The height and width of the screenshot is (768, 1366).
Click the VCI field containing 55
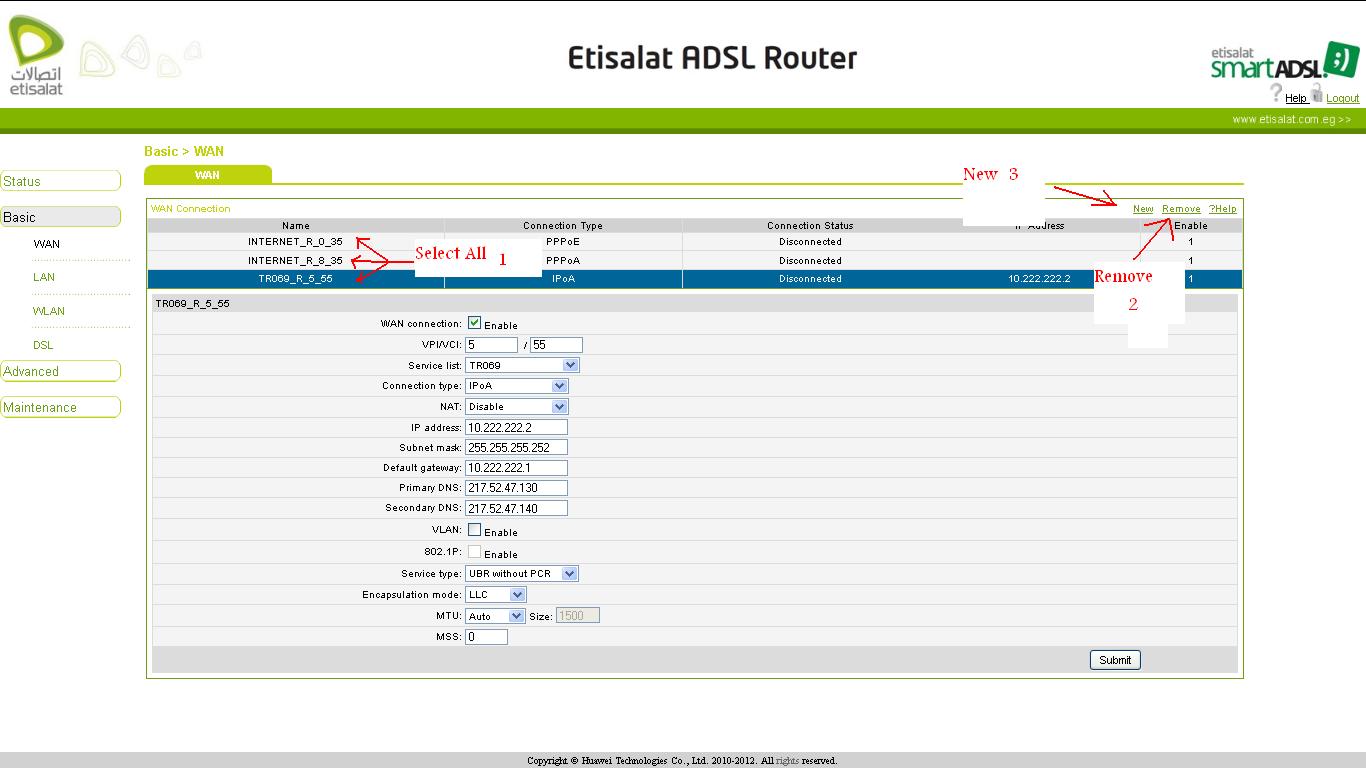[556, 345]
